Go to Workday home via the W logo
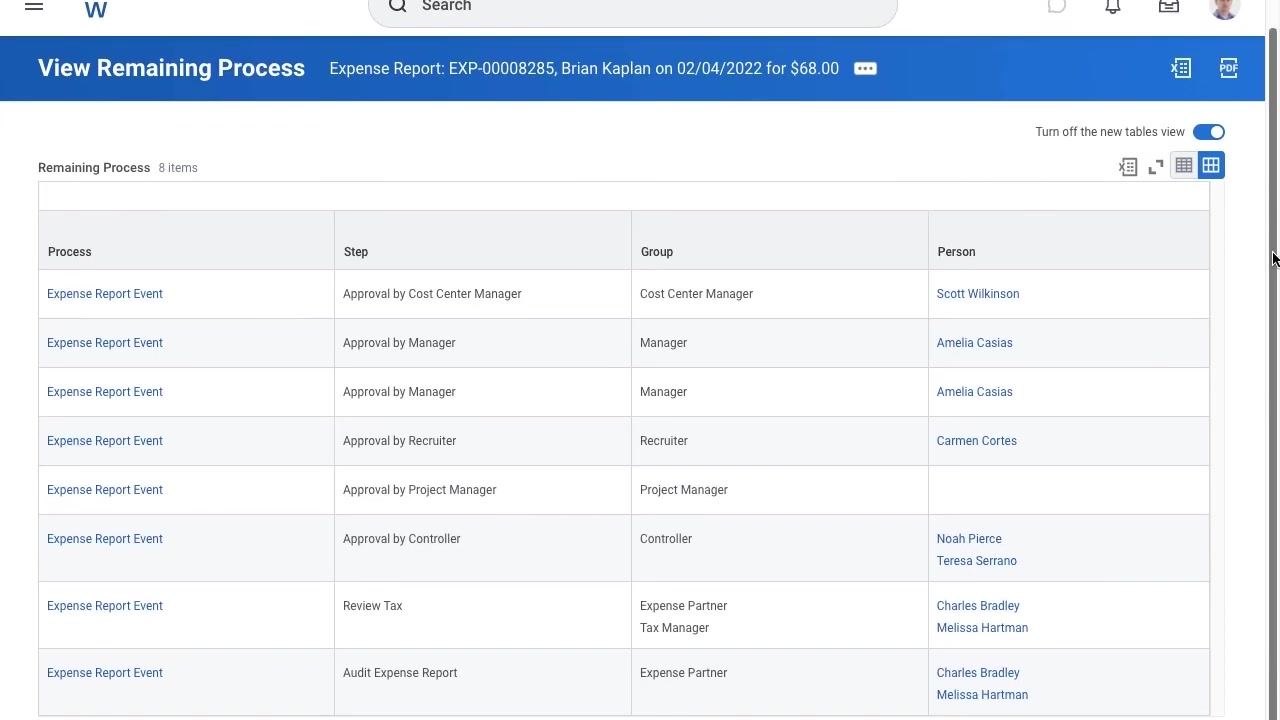 tap(96, 9)
